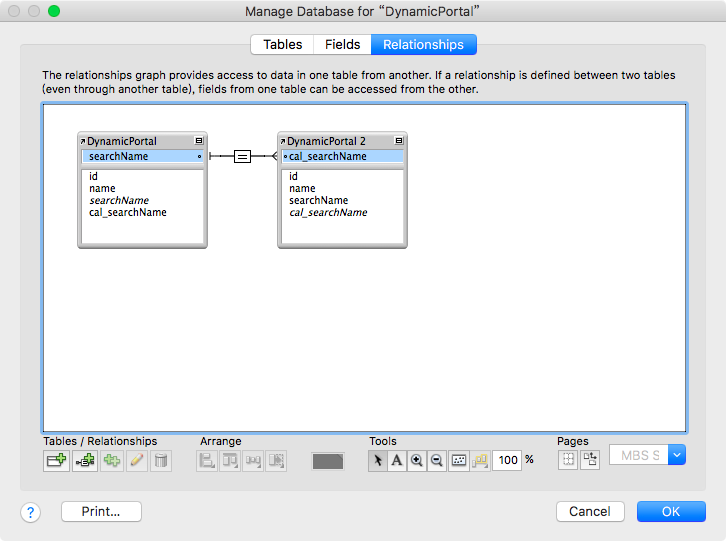This screenshot has width=726, height=541.
Task: Switch to the Fields tab
Action: coord(342,44)
